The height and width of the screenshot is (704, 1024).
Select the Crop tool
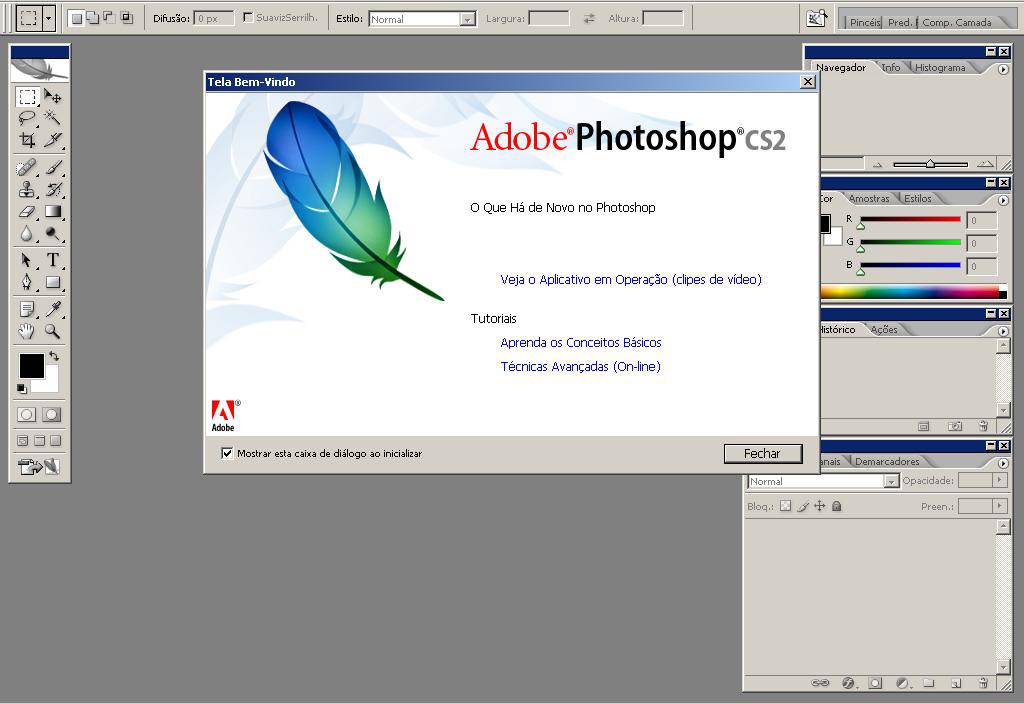point(27,140)
